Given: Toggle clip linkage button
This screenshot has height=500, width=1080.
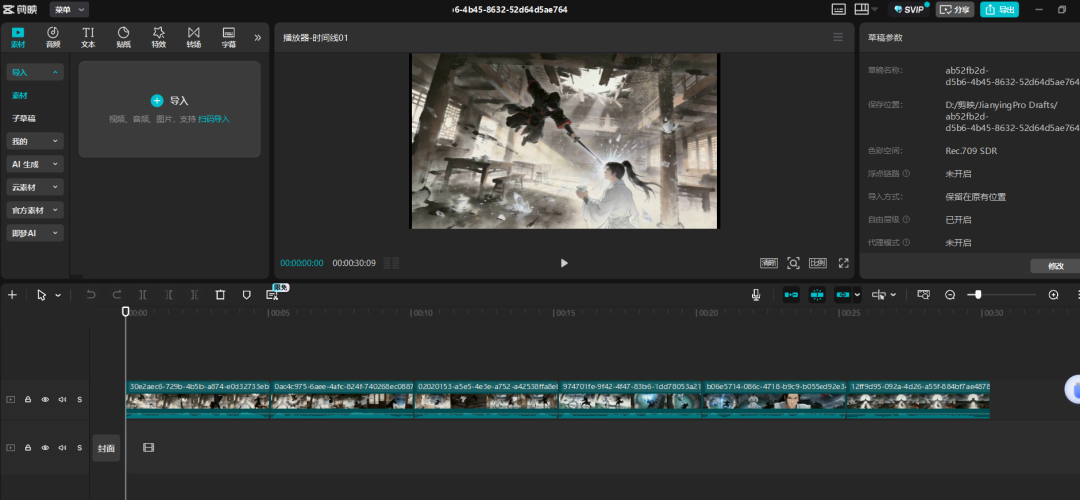Looking at the screenshot, I should click(843, 295).
